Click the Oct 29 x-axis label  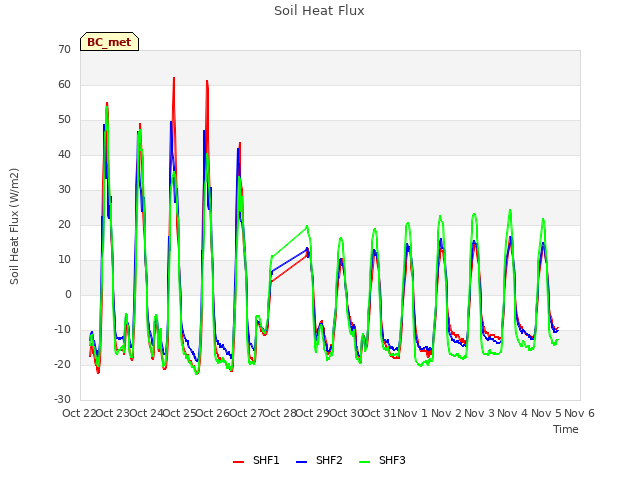click(313, 413)
